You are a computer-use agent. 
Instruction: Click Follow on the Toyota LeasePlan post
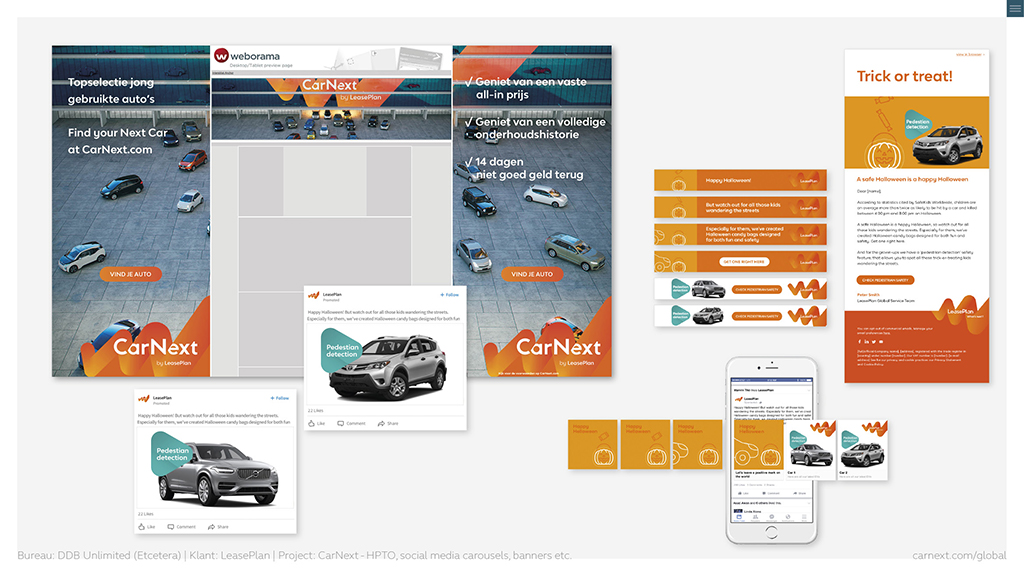[x=449, y=295]
